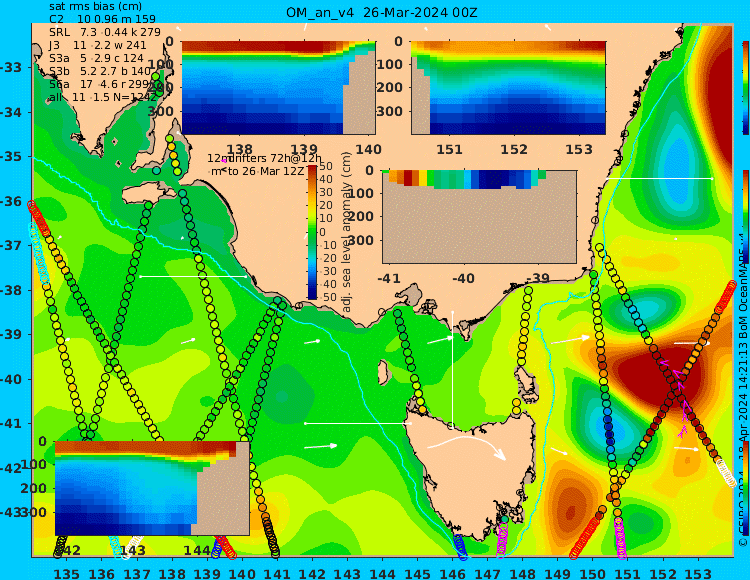Click the curved white arrow over Tasmania

coord(466,447)
